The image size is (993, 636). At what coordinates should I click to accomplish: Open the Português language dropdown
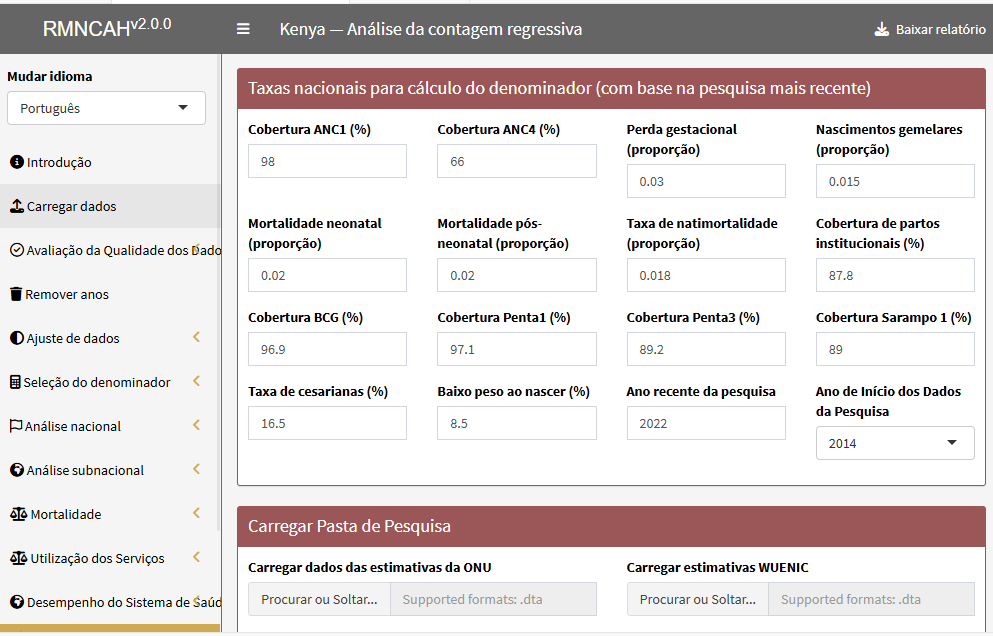pos(106,108)
